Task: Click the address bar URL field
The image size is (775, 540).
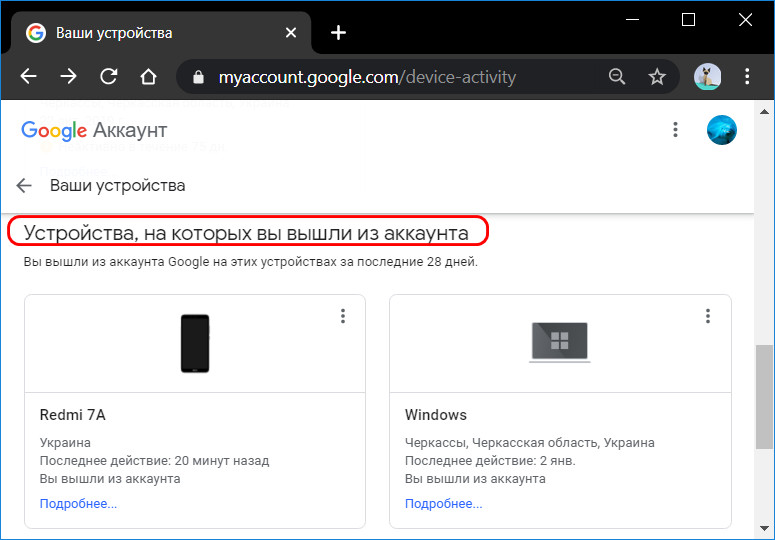Action: [x=400, y=77]
